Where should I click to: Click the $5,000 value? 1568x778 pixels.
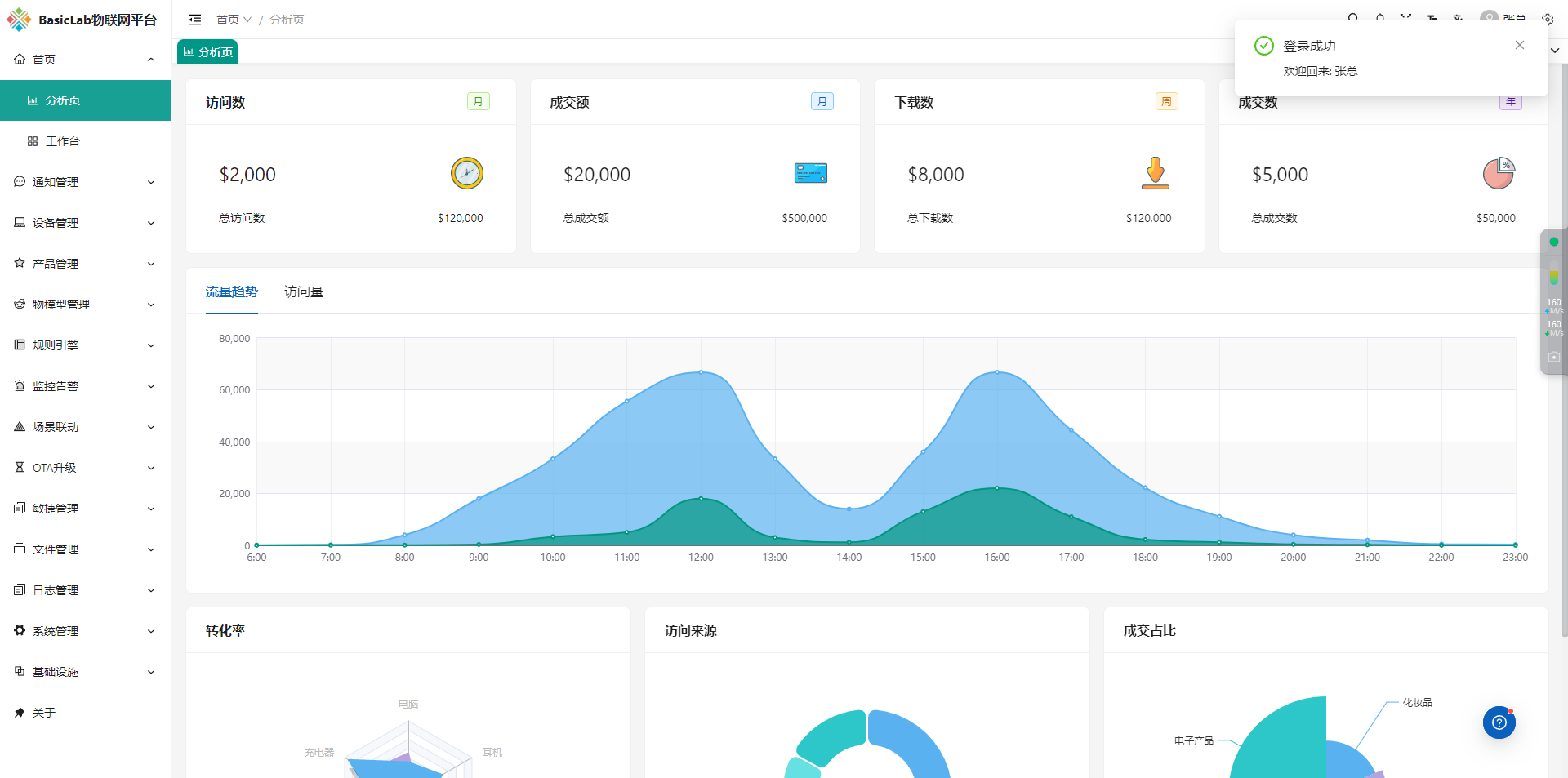(1280, 175)
